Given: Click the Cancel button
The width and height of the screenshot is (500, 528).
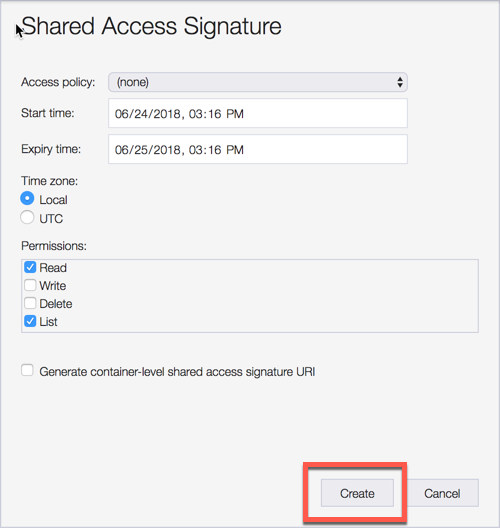Looking at the screenshot, I should [442, 493].
